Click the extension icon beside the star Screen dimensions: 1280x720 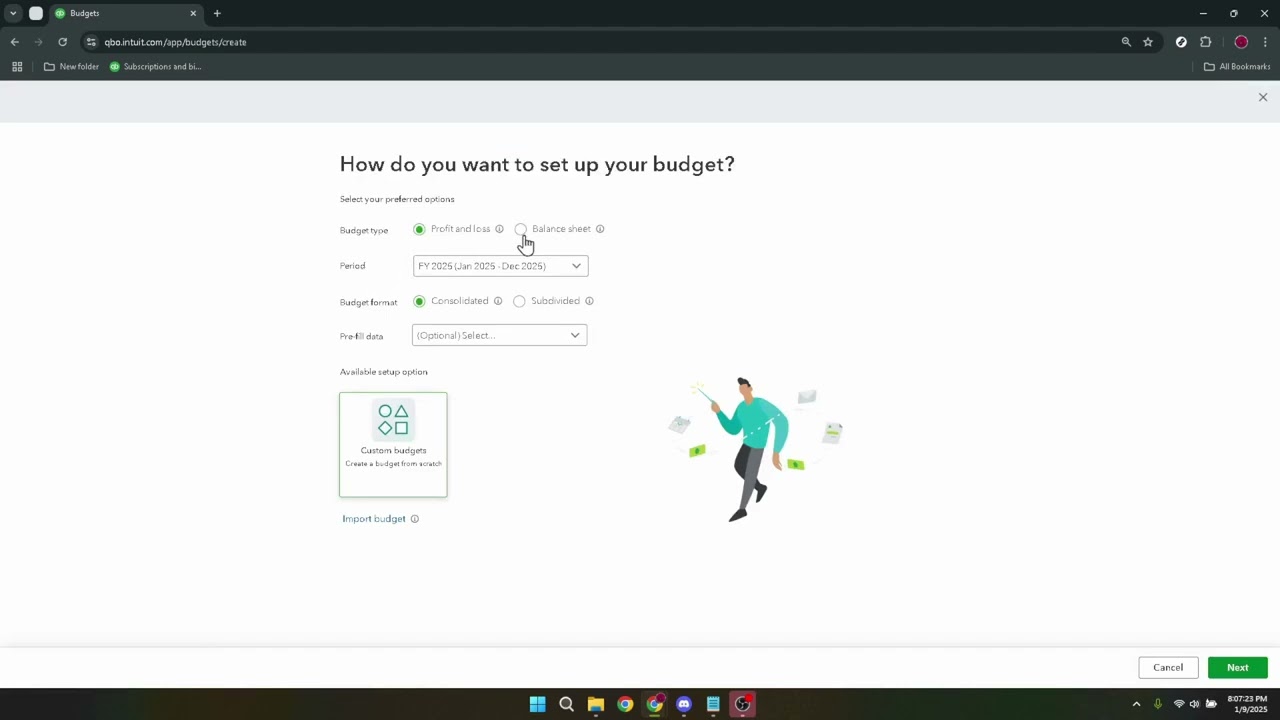(1181, 42)
